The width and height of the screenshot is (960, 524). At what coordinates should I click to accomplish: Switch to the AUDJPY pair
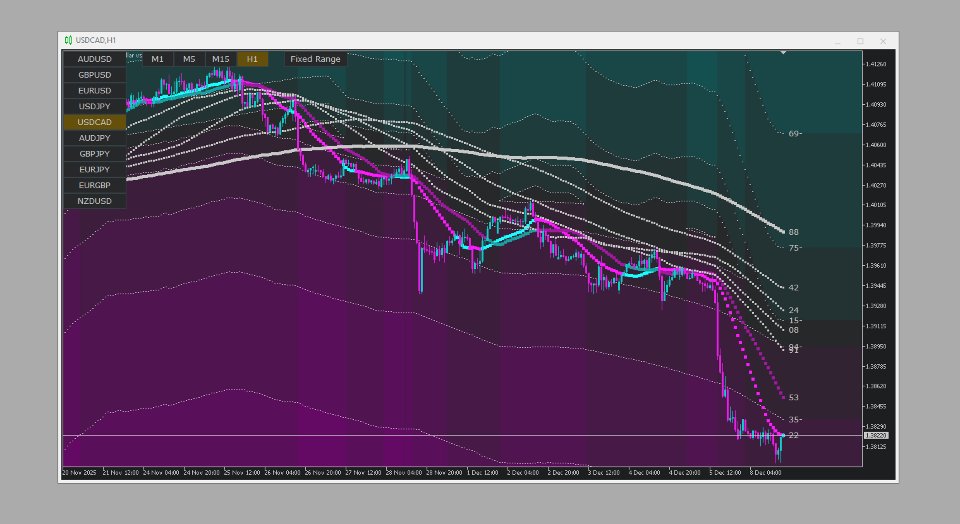(x=95, y=138)
